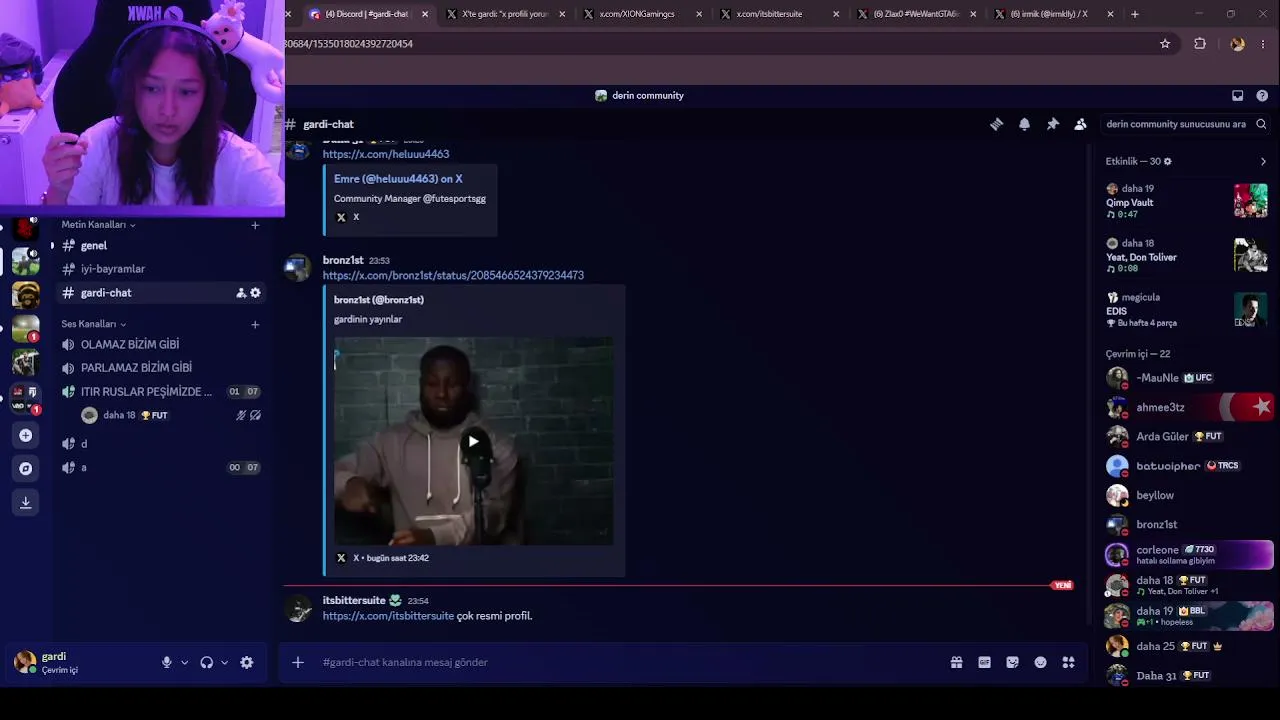
Task: Open headphone output options arrow
Action: point(224,662)
